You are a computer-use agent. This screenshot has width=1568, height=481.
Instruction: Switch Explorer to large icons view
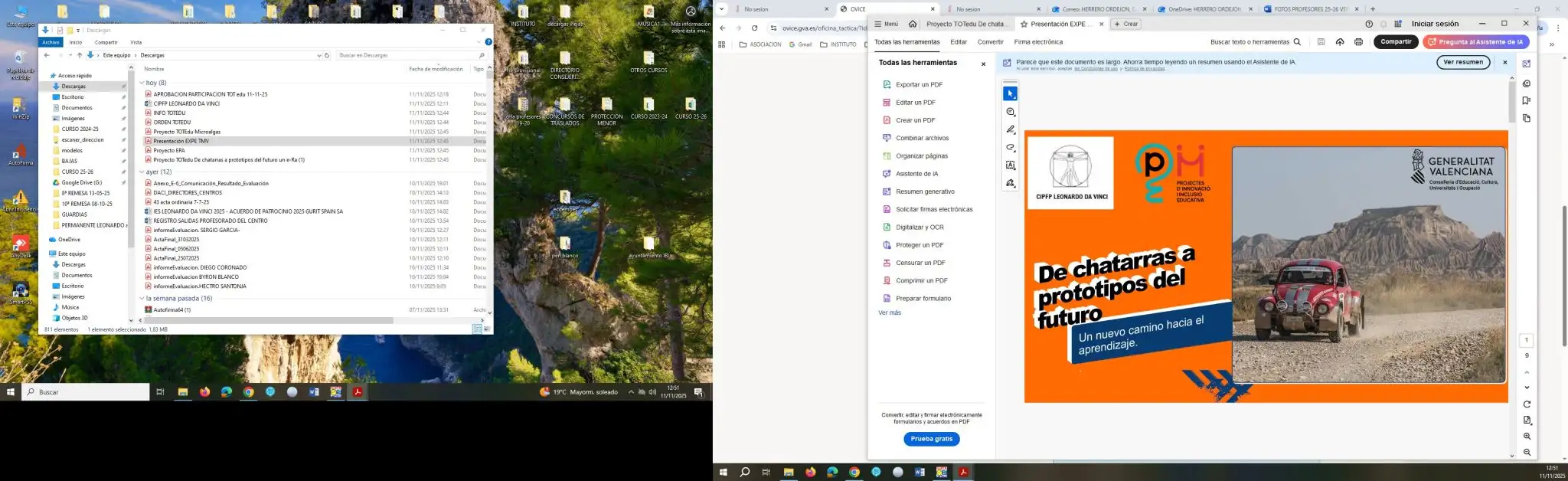(486, 329)
